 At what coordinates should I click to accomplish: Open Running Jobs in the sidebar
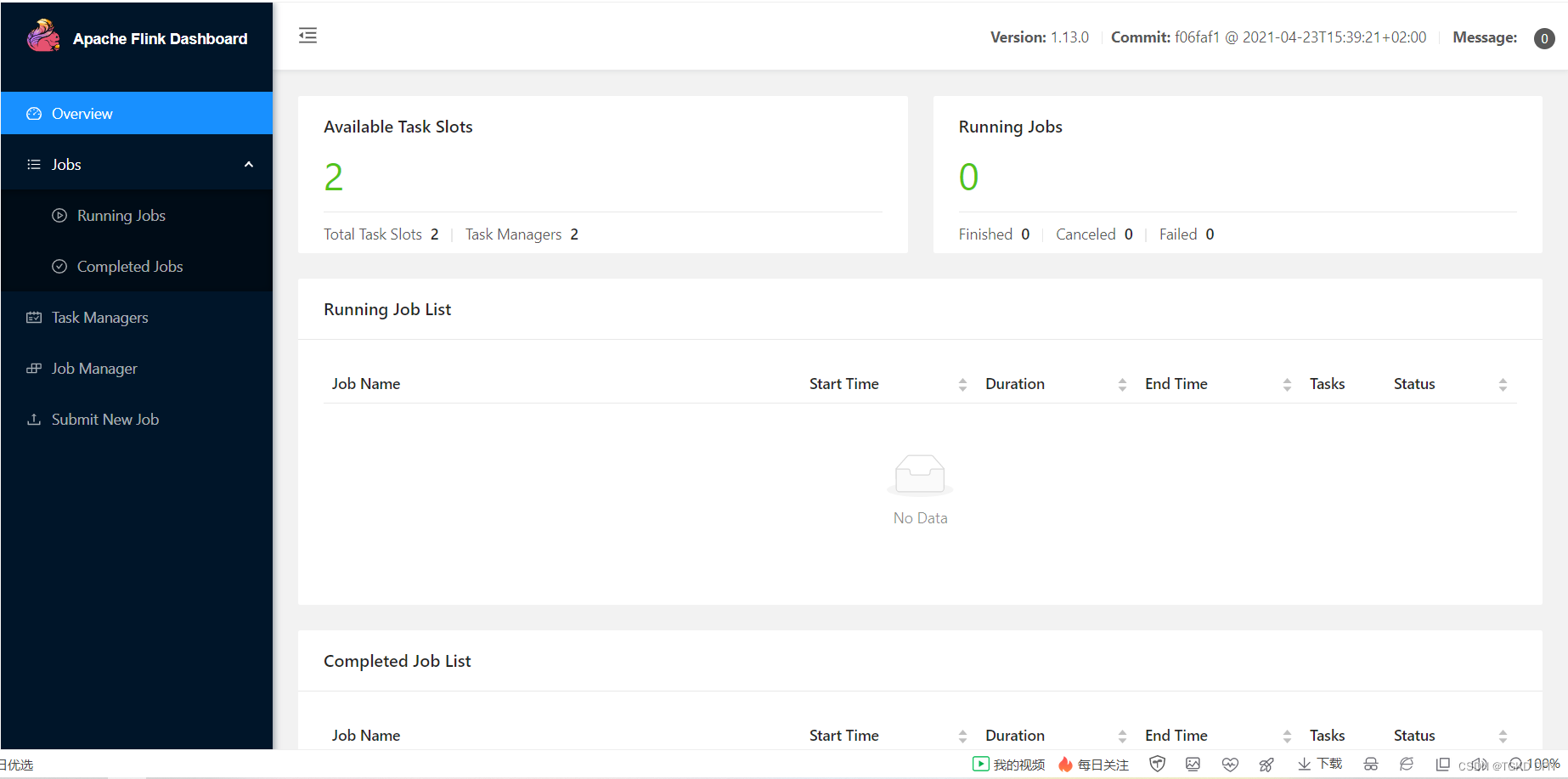pos(137,216)
